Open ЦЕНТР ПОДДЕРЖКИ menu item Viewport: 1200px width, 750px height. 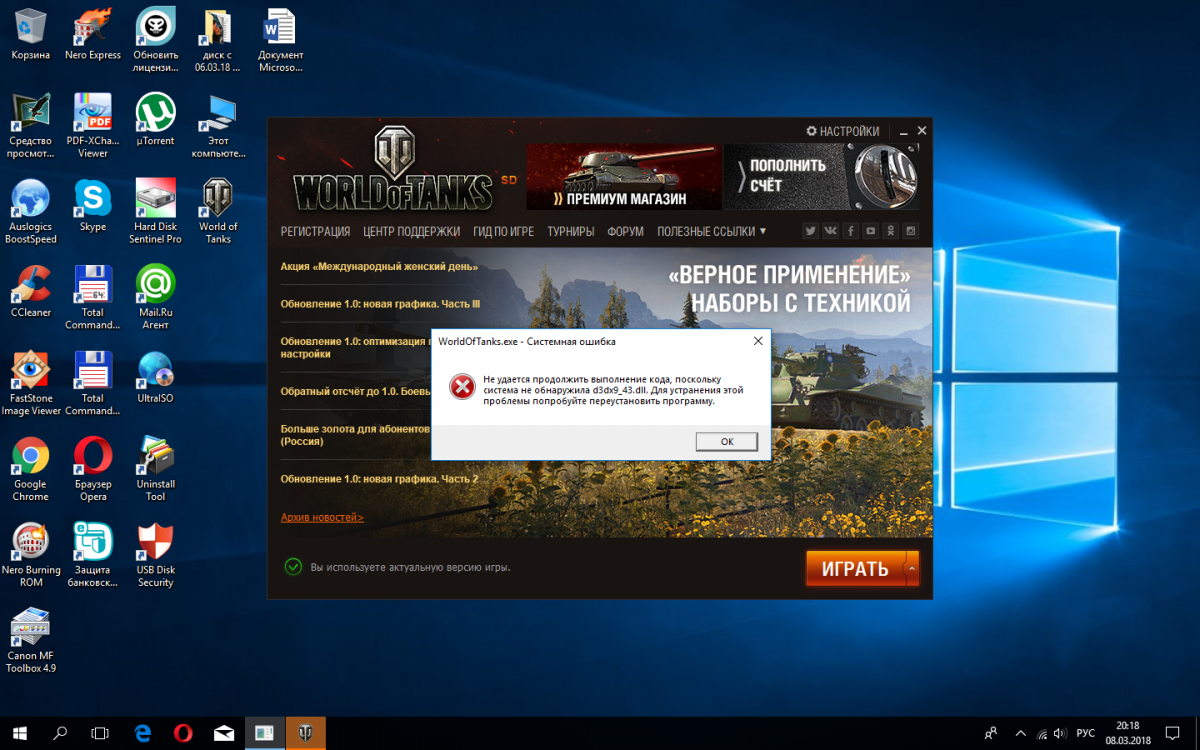click(x=411, y=231)
